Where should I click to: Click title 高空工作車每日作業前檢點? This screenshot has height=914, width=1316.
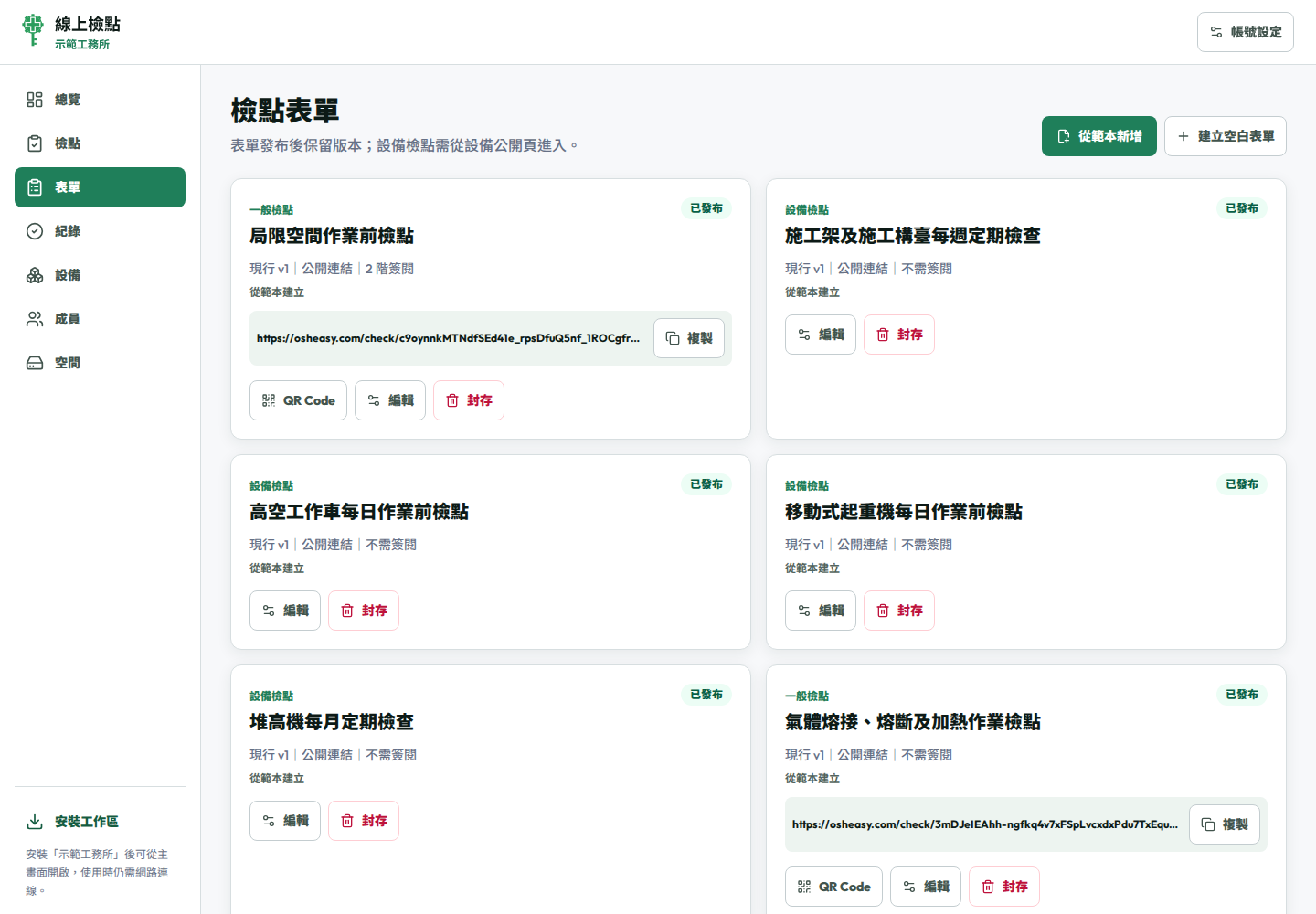pyautogui.click(x=359, y=512)
